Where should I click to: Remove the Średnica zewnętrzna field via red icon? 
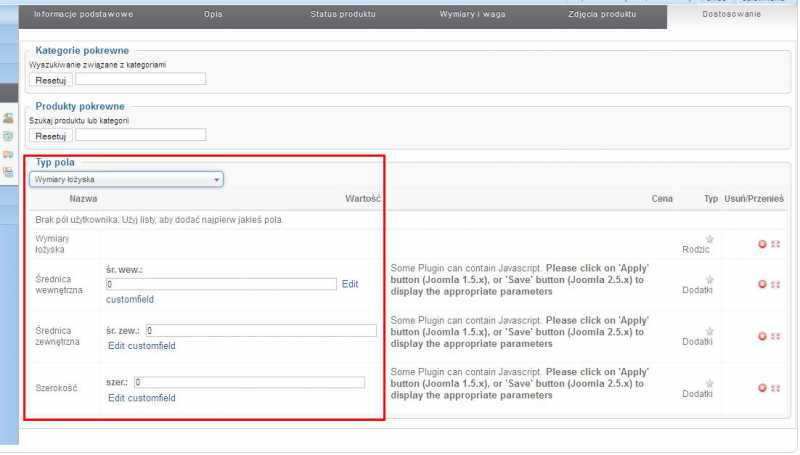pos(762,336)
